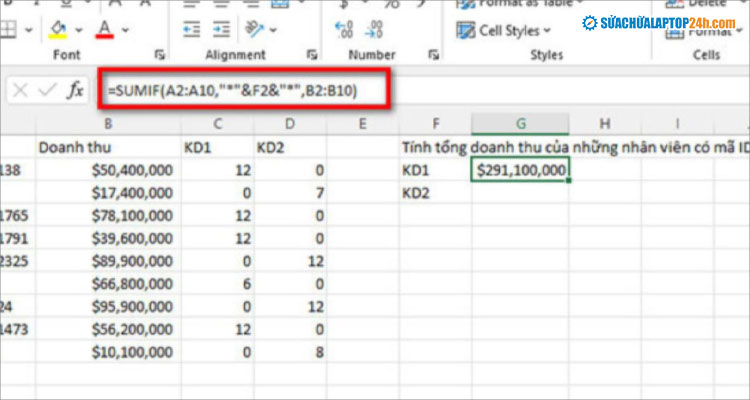Image resolution: width=750 pixels, height=400 pixels.
Task: Select cell with $10,100,000
Action: coord(108,353)
